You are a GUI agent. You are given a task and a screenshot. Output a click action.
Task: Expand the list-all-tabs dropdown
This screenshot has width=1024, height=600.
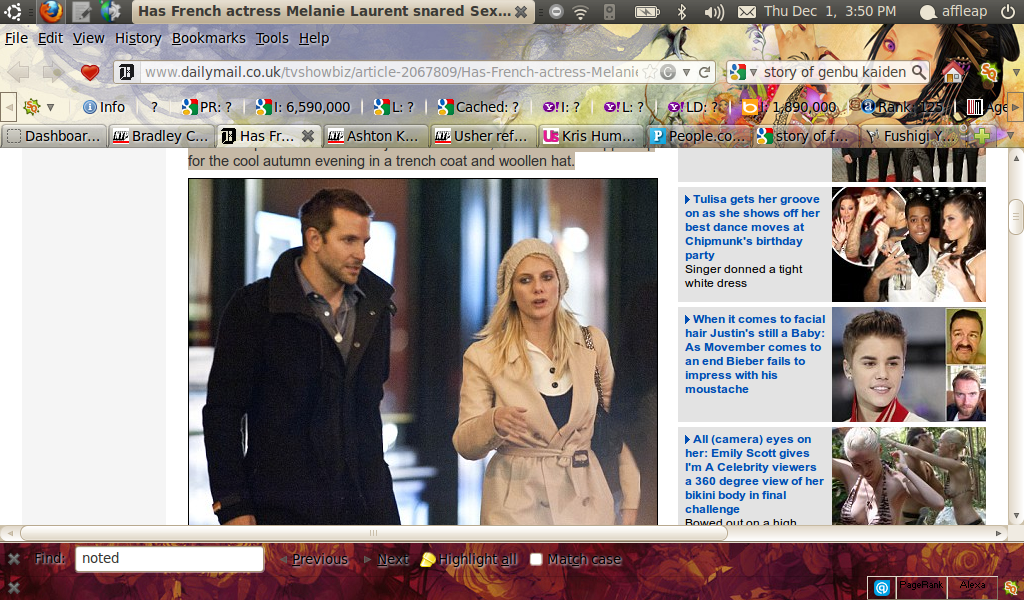1011,136
